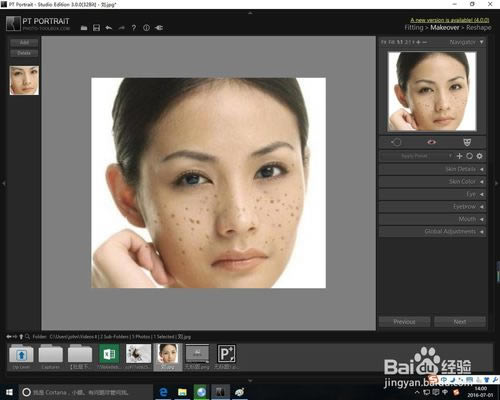Viewport: 500px width, 400px height.
Task: Switch to the Fitting step
Action: click(x=414, y=28)
